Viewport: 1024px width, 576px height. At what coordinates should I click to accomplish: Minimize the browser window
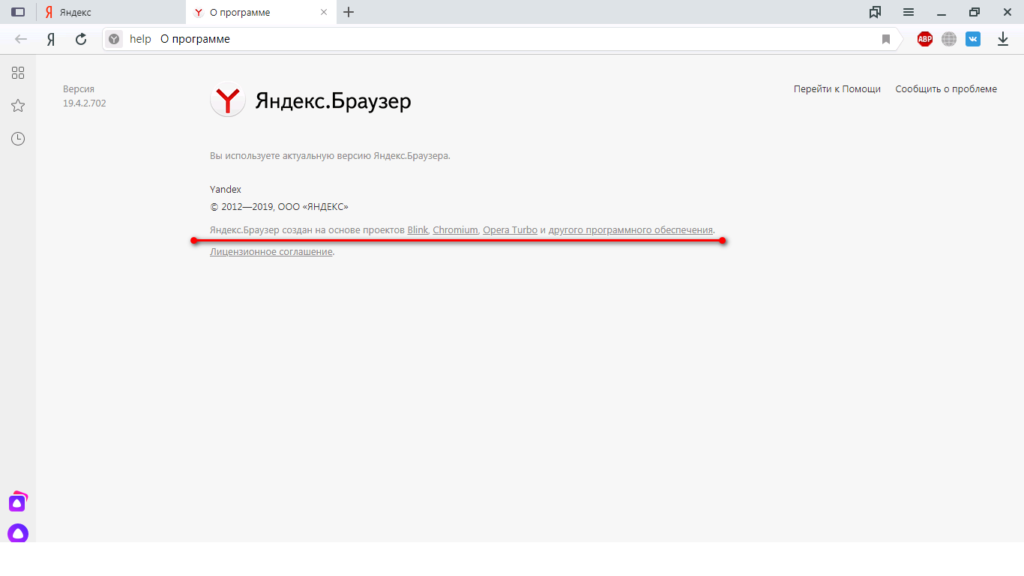[941, 12]
